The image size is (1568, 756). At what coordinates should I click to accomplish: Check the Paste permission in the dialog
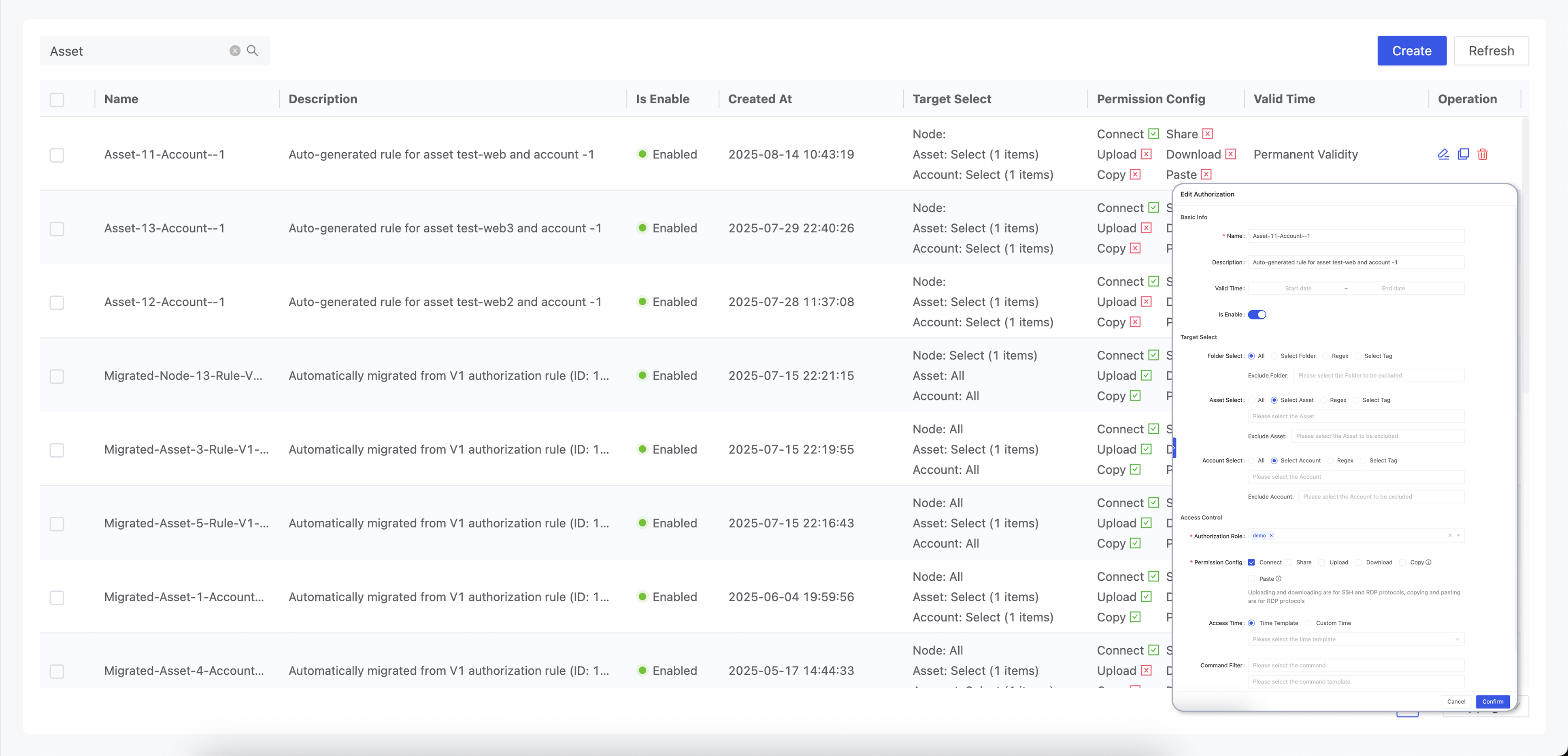click(x=1251, y=579)
